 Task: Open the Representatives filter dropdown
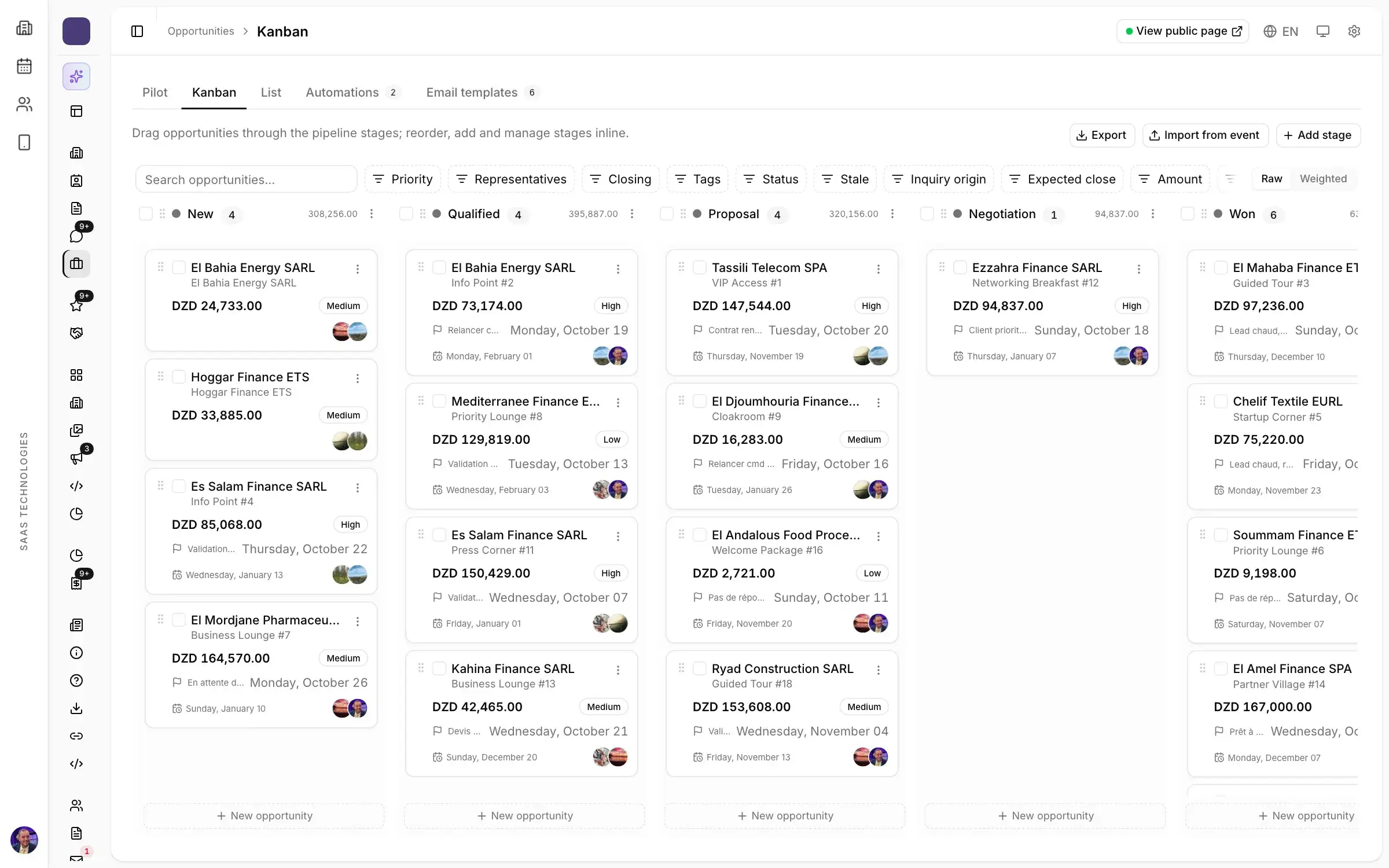pyautogui.click(x=512, y=179)
